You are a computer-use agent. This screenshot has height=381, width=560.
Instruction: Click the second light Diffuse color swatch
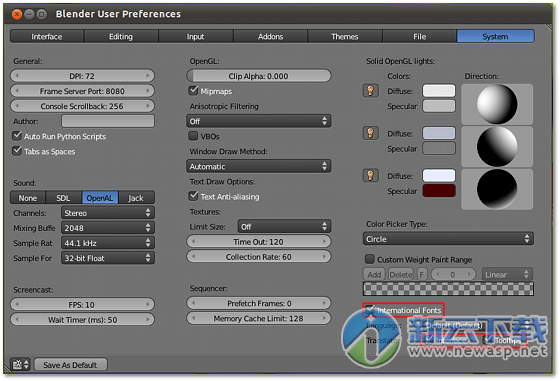coord(439,133)
